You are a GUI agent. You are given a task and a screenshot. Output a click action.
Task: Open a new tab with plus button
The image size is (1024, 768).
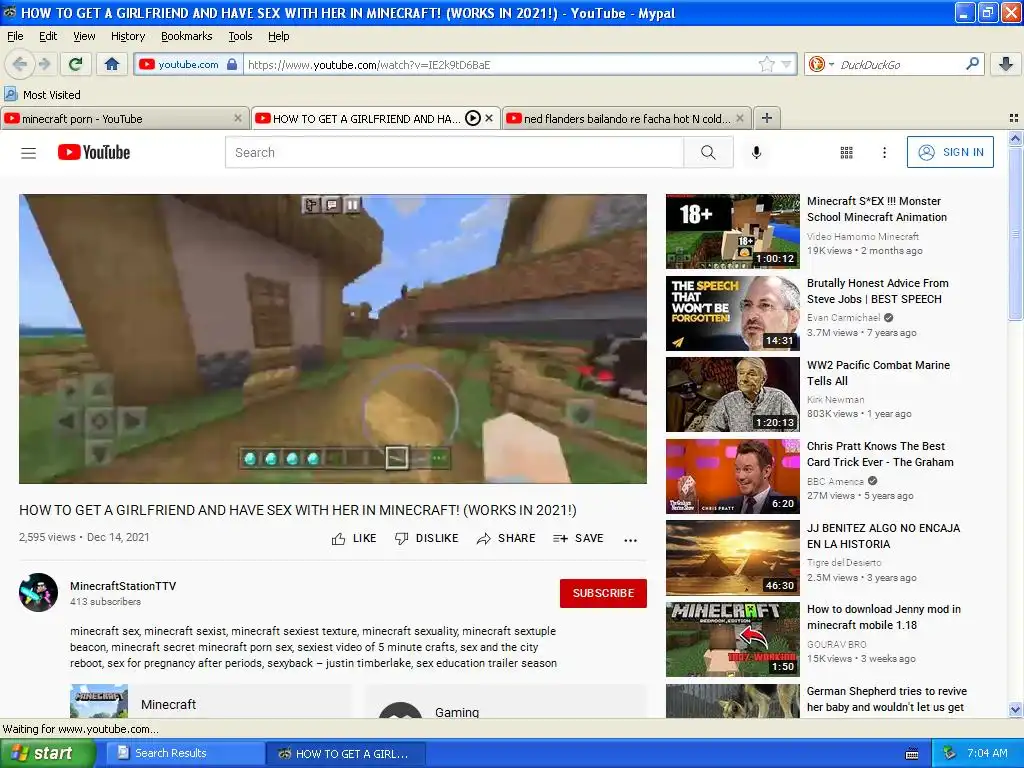tap(767, 118)
